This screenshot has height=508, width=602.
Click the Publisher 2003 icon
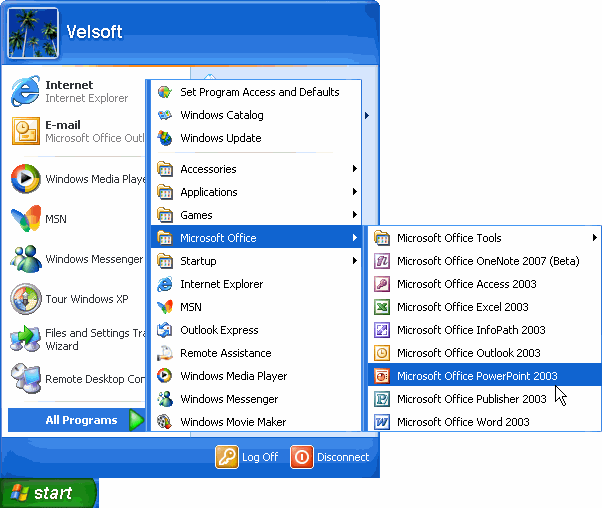coord(382,399)
